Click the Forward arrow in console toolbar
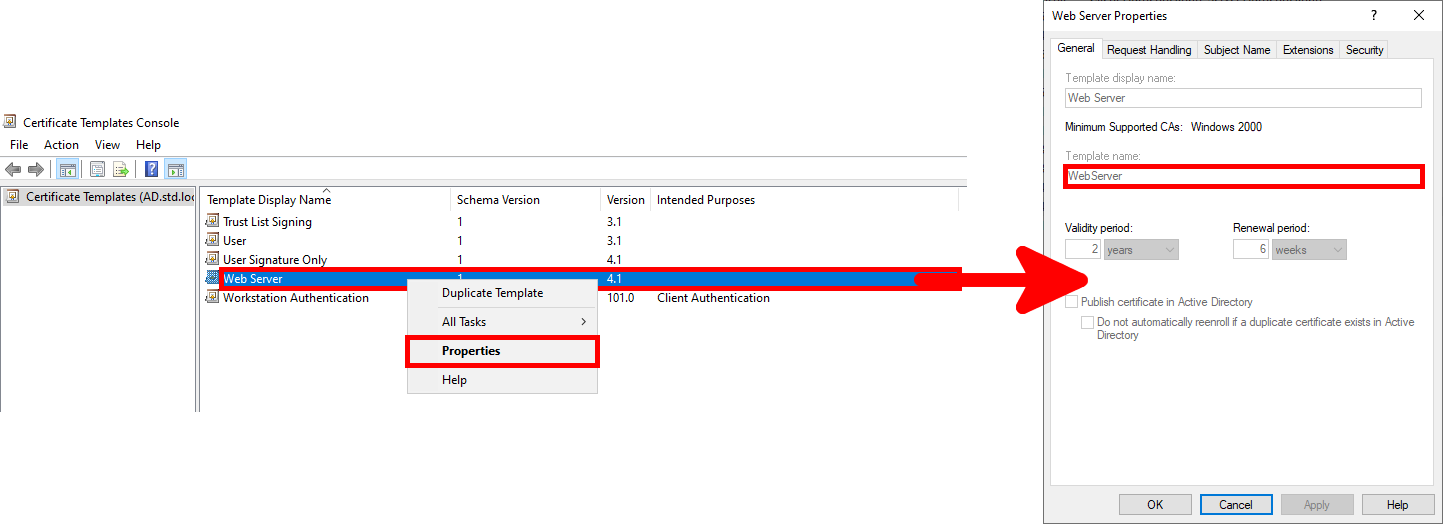 (x=36, y=170)
